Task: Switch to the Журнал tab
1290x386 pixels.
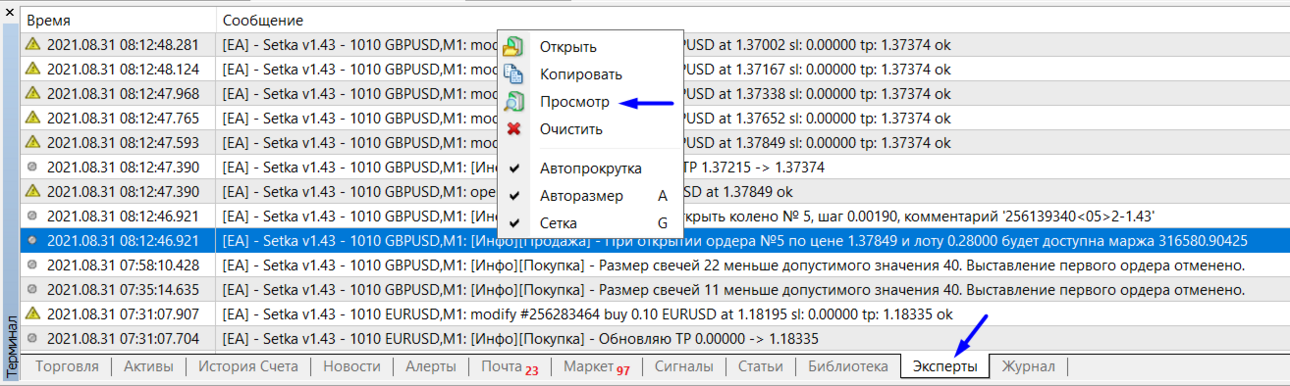Action: [x=1029, y=366]
